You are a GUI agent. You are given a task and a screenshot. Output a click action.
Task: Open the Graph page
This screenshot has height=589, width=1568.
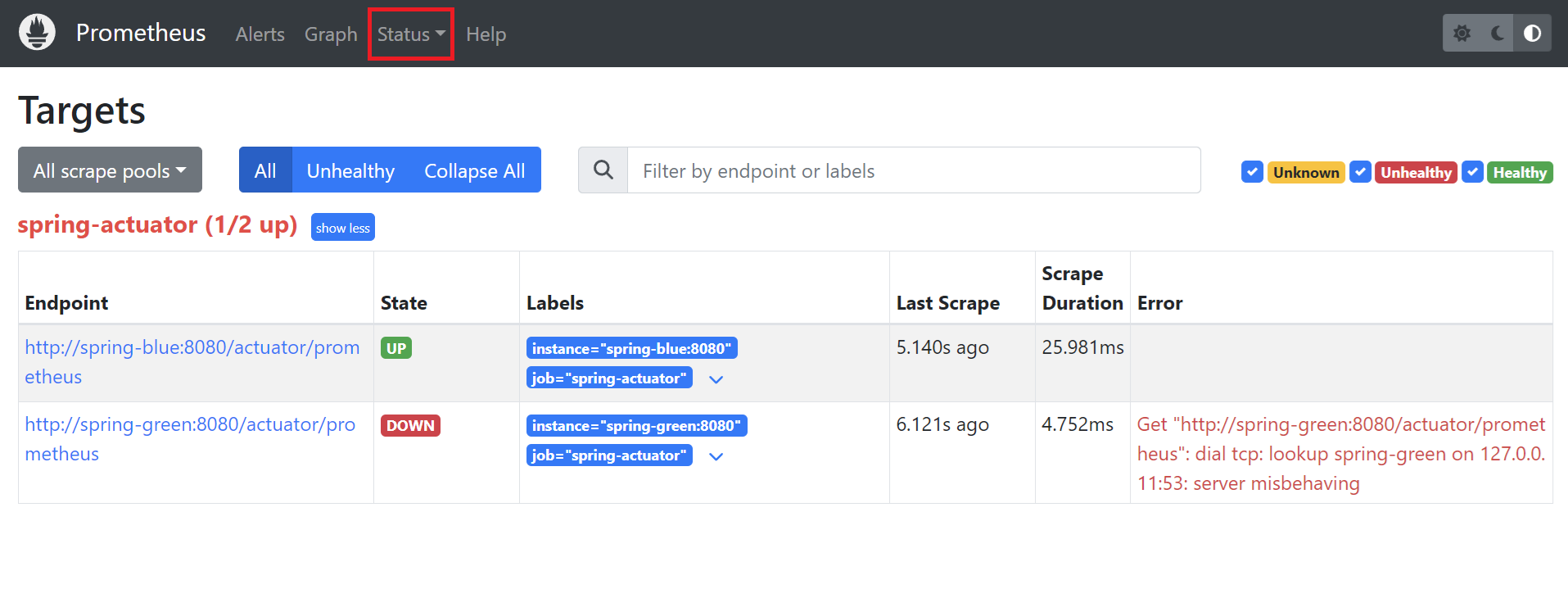pos(331,34)
